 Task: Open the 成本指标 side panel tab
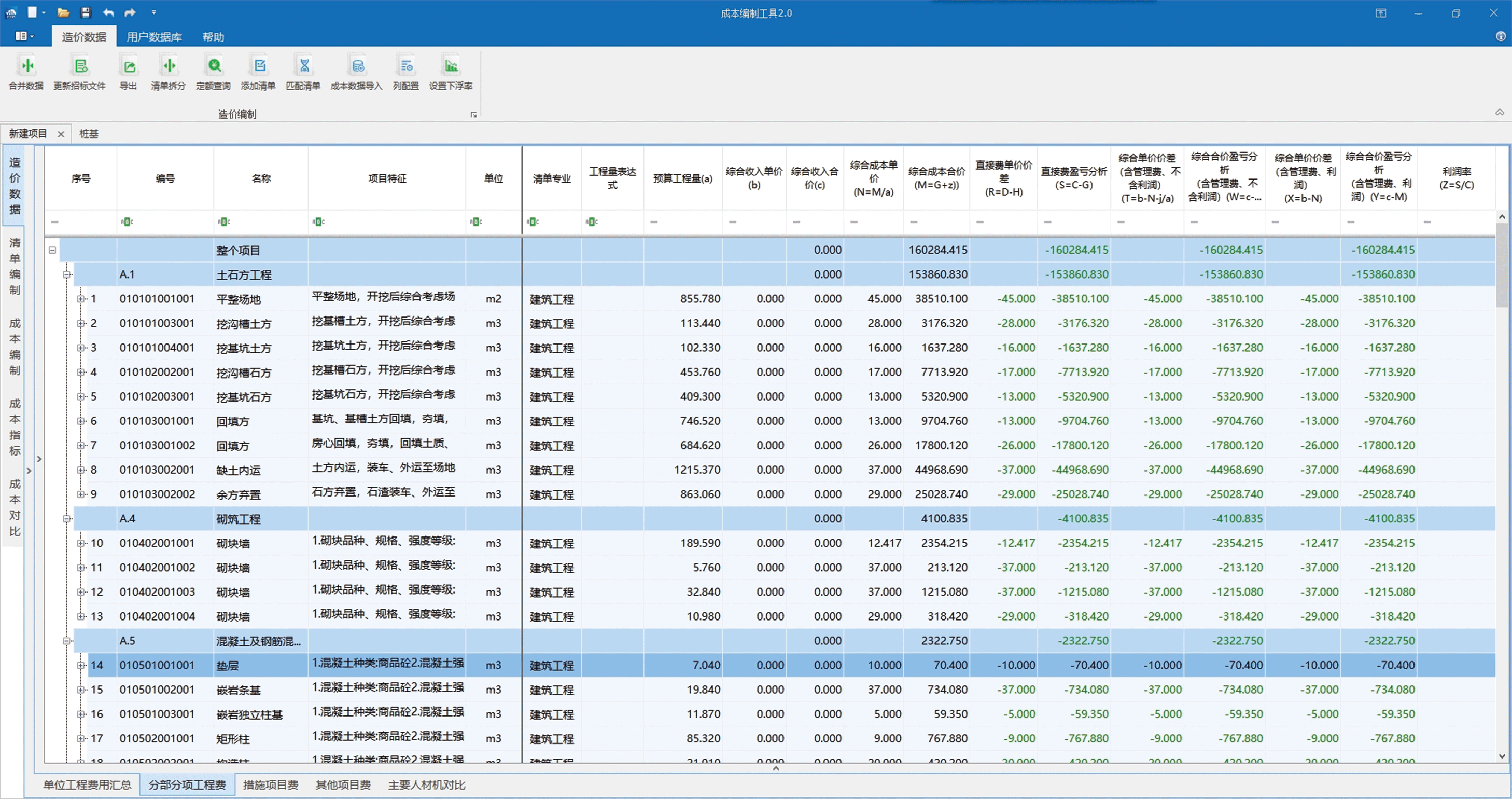point(15,427)
